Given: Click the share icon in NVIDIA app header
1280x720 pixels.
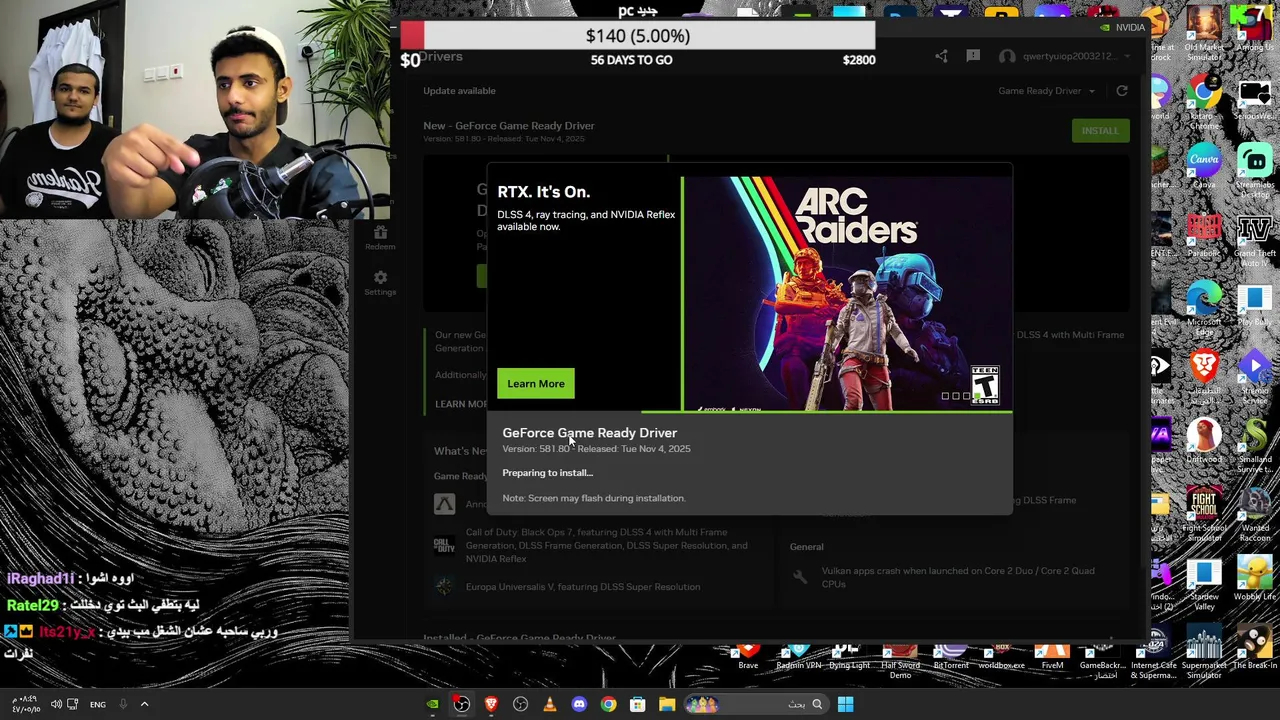Looking at the screenshot, I should coord(941,56).
